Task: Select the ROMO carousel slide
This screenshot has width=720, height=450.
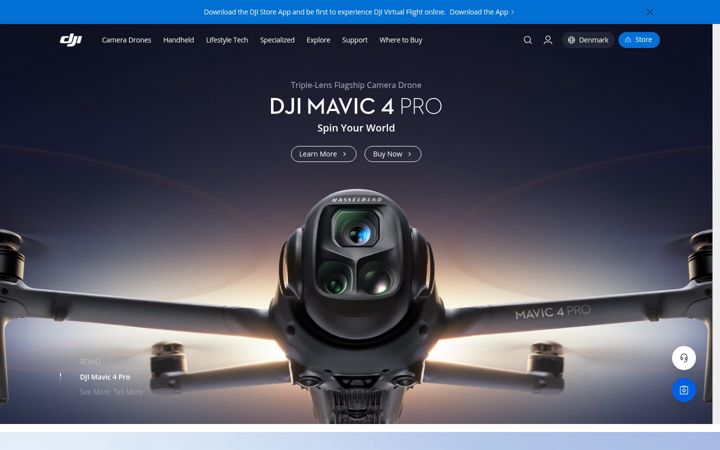Action: [x=90, y=362]
